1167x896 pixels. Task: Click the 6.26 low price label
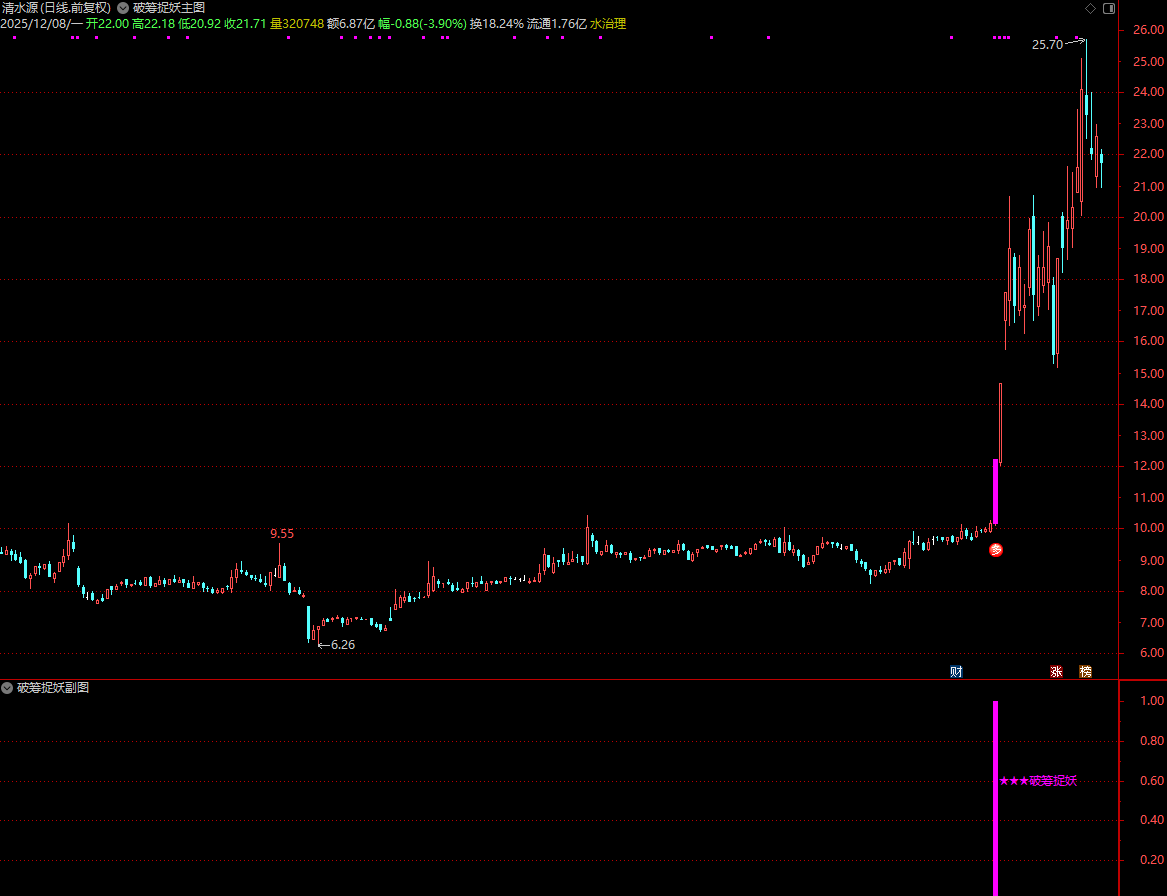(x=342, y=645)
